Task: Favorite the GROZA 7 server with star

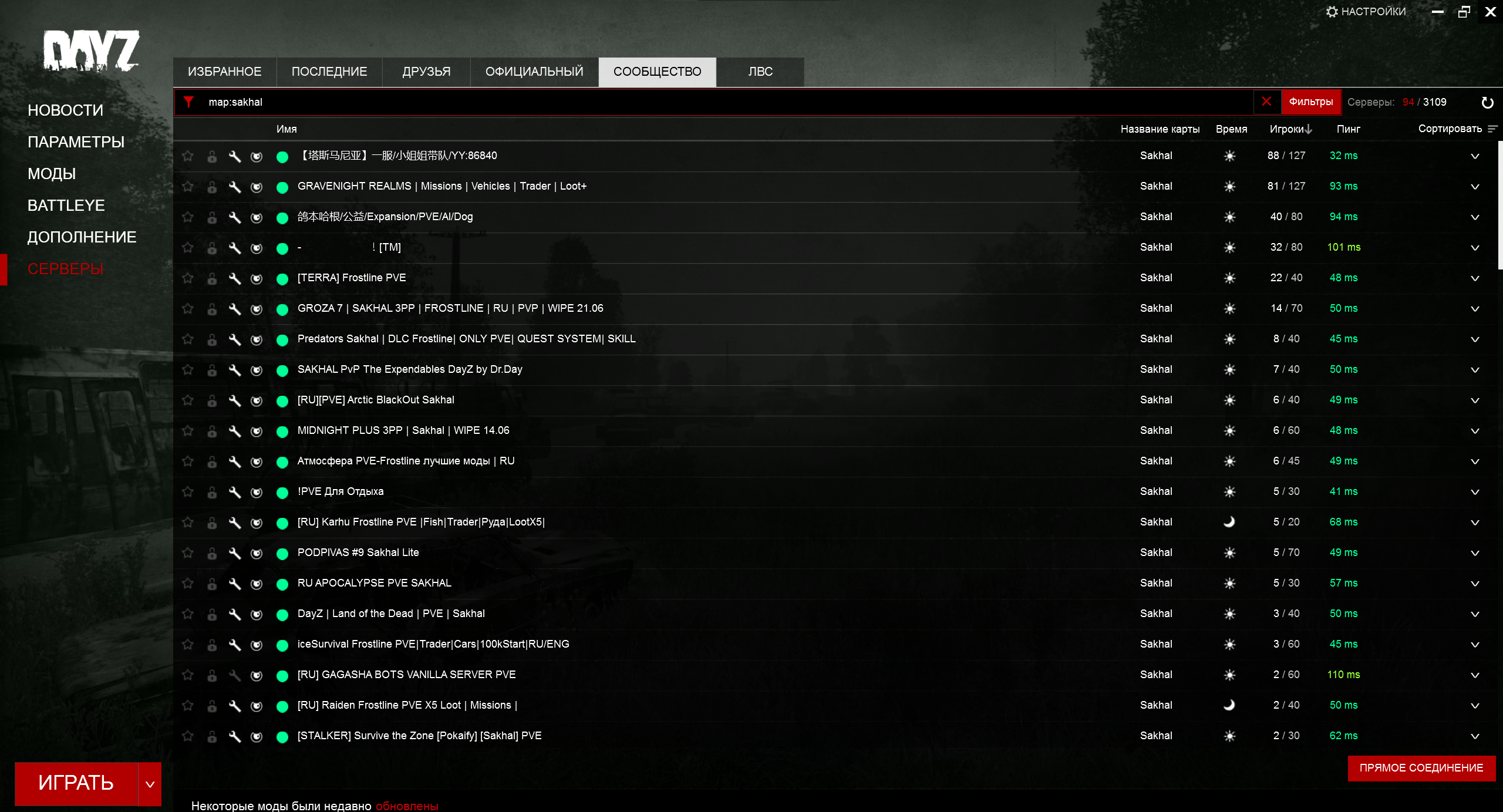Action: pyautogui.click(x=188, y=308)
